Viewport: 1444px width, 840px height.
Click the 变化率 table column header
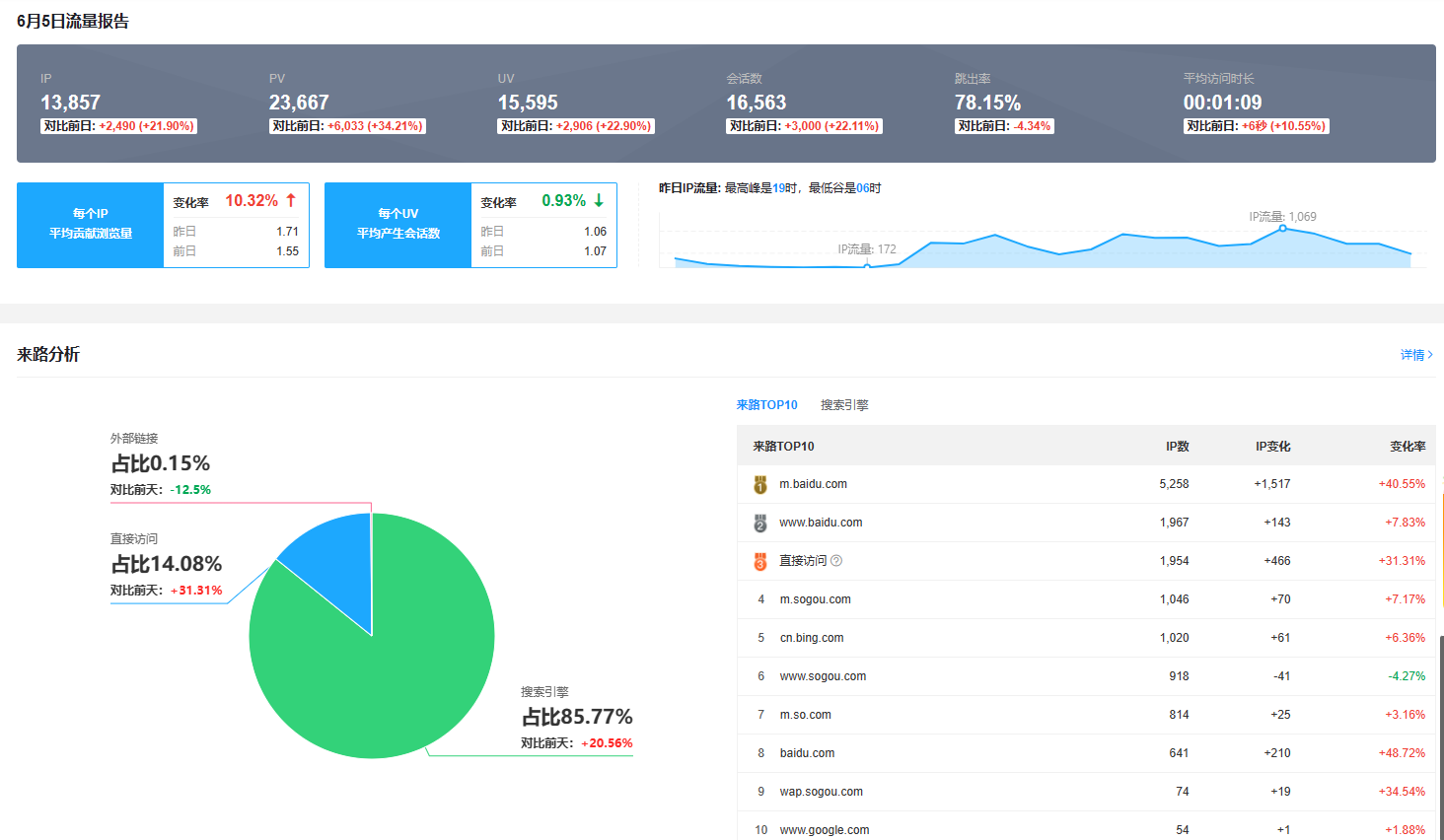[1408, 447]
